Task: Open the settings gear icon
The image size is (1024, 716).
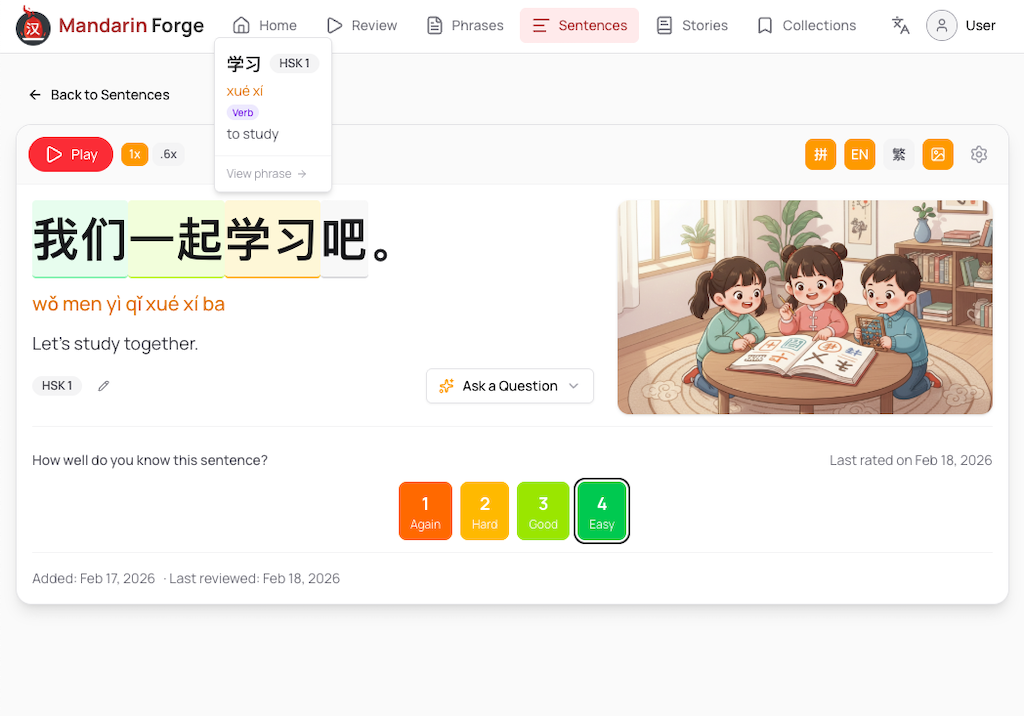Action: coord(978,154)
